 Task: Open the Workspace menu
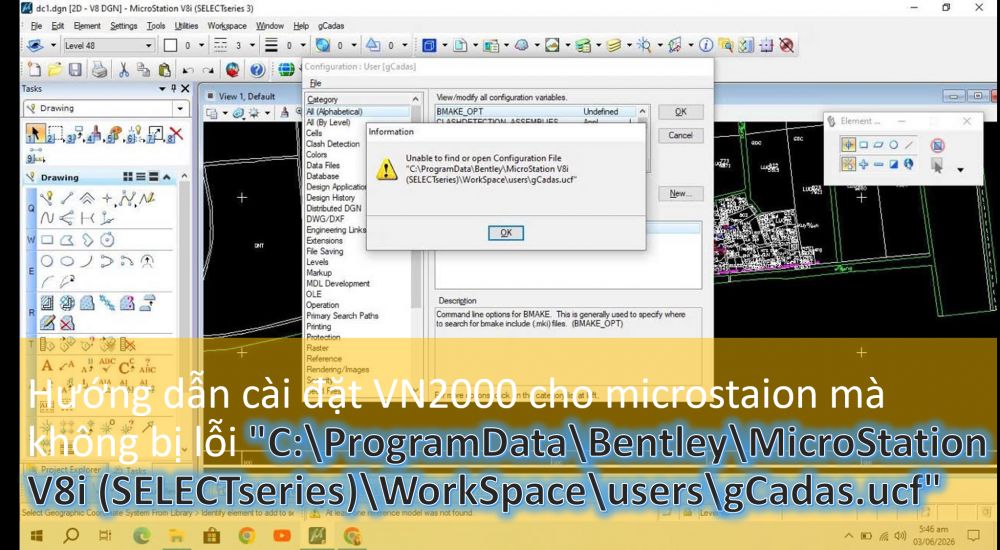(227, 26)
